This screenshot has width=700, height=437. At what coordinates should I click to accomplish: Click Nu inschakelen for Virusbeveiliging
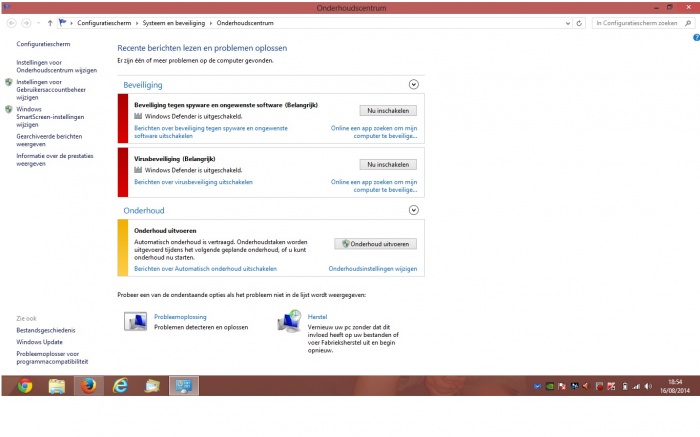pos(388,164)
